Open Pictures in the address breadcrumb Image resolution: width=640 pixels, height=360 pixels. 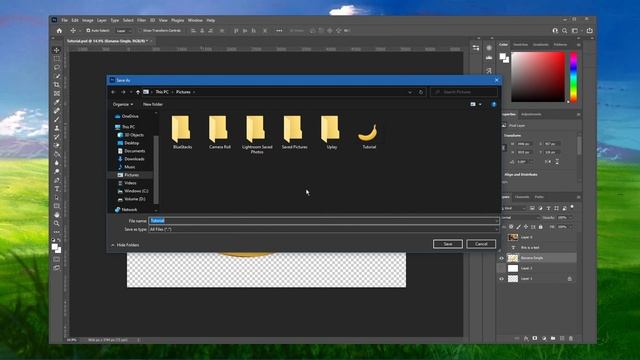(183, 92)
